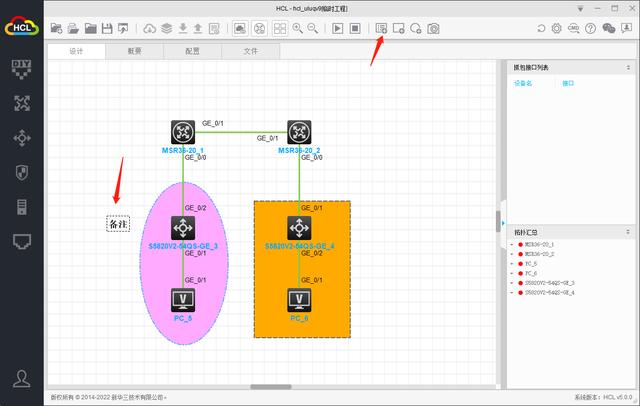Screen dimensions: 640x406
Task: Select router MSR36-20_1 on canvas
Action: tap(183, 132)
